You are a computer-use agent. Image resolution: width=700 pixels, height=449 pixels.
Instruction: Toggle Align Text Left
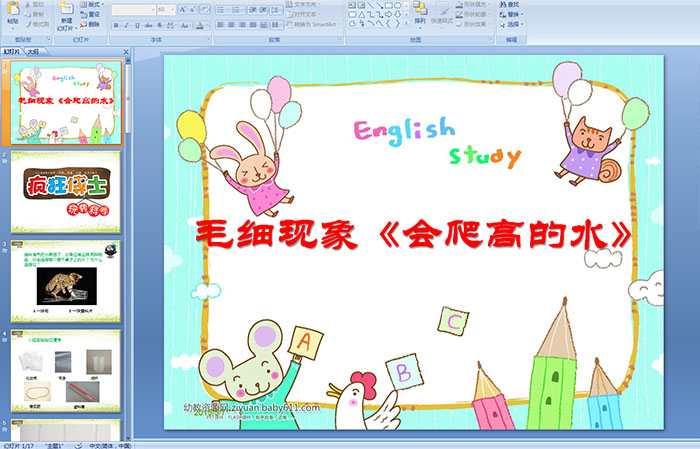point(221,25)
